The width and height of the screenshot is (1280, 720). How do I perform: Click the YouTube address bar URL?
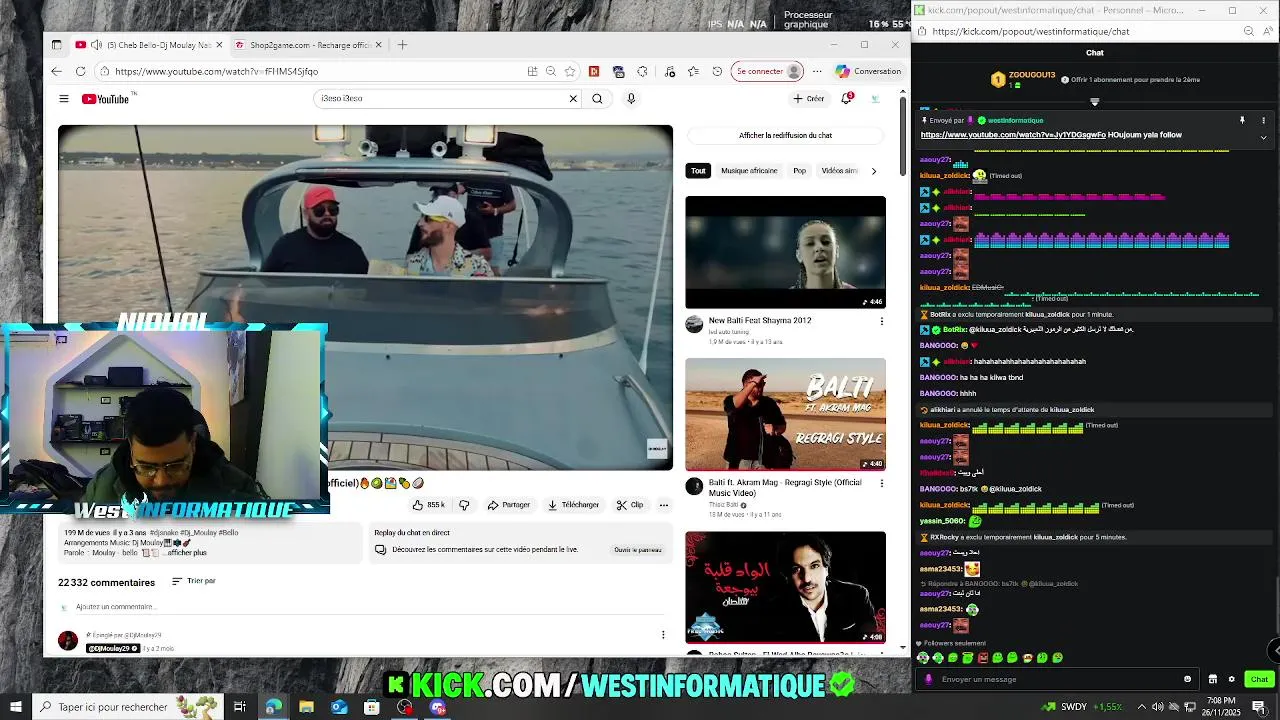(x=216, y=71)
